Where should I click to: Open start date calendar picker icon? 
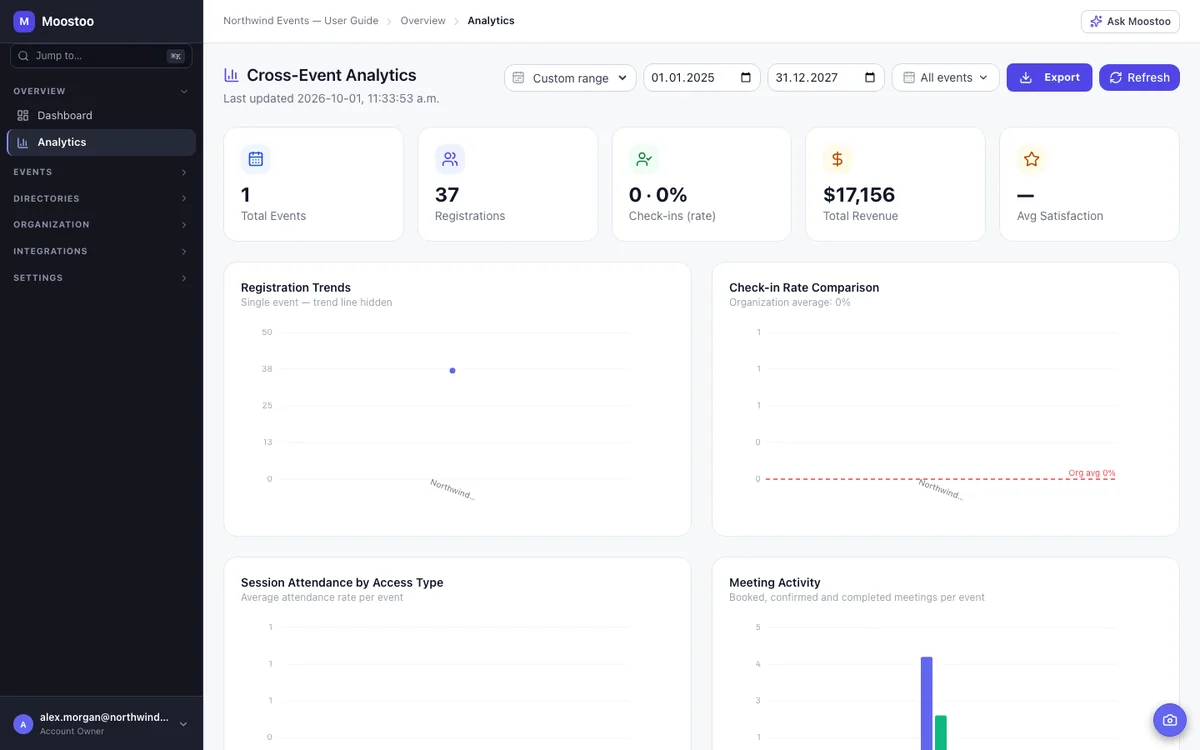[x=746, y=78]
